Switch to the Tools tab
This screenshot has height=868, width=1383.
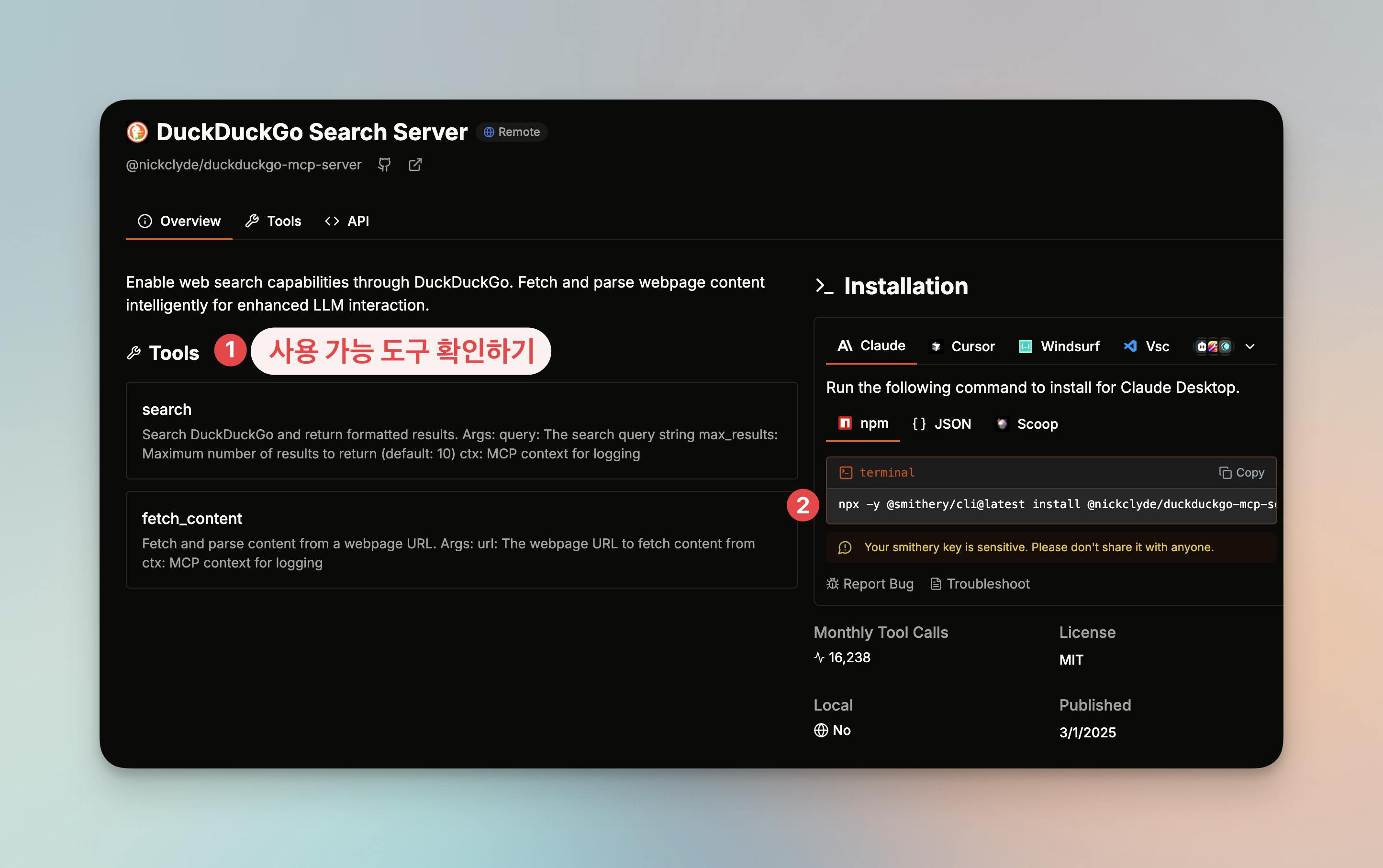coord(273,221)
